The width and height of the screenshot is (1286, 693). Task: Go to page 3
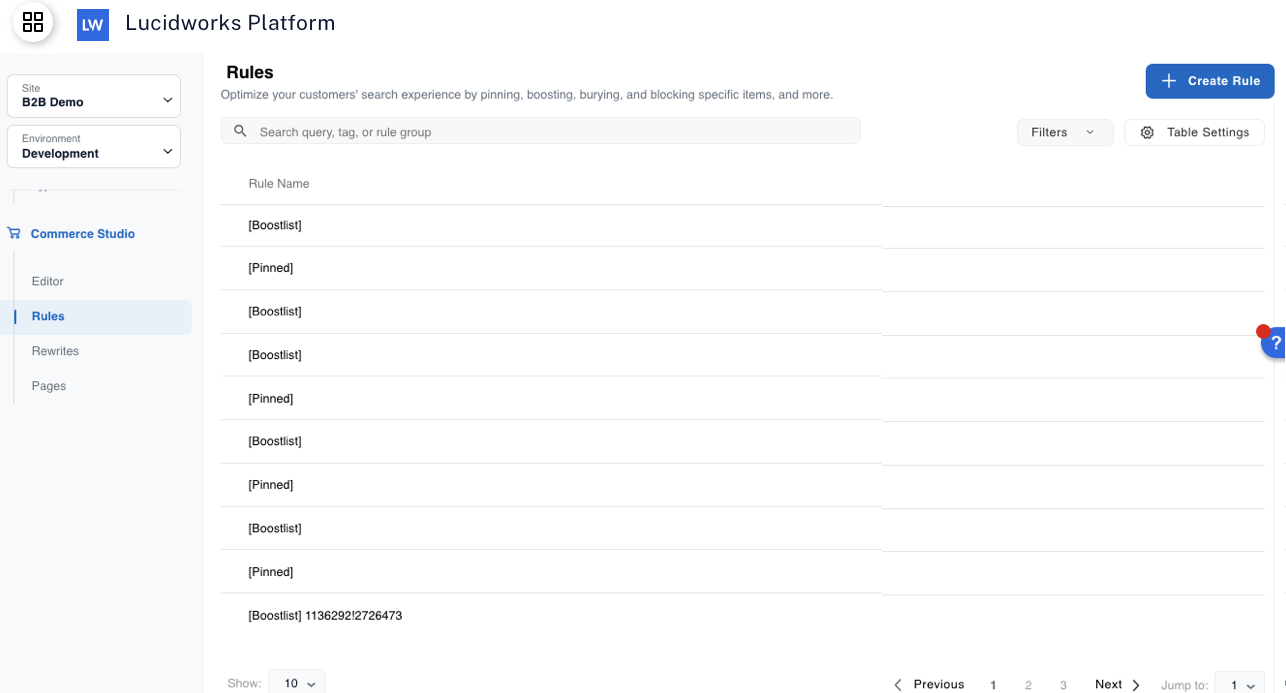(1063, 685)
